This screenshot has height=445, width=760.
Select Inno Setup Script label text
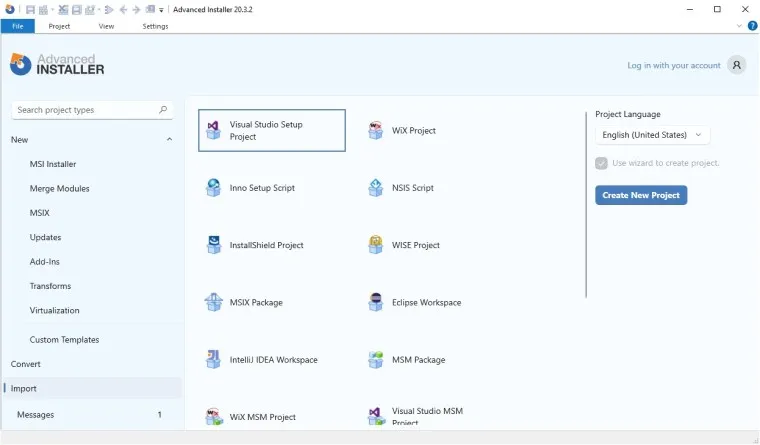[x=262, y=188]
